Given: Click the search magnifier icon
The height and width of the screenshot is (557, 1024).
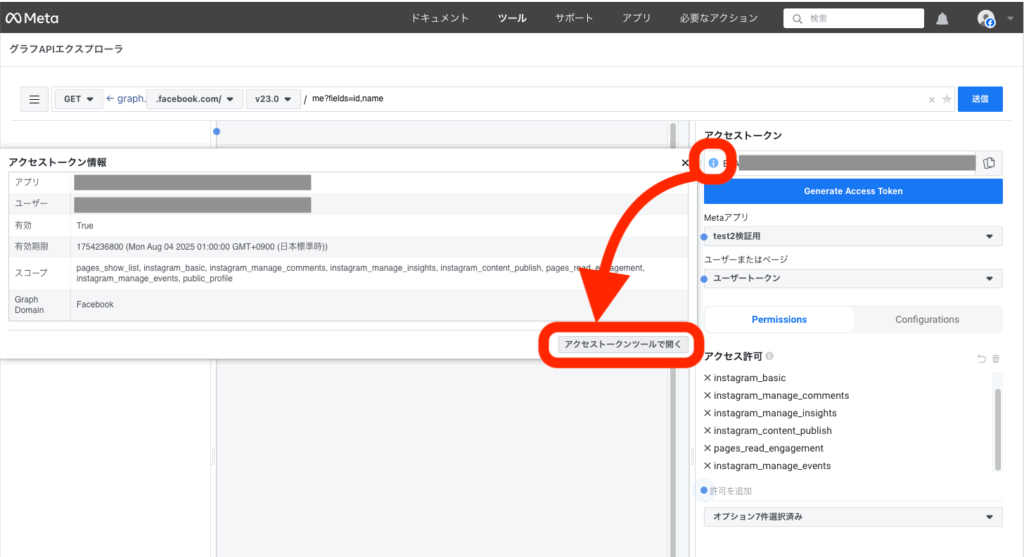Looking at the screenshot, I should click(x=797, y=19).
